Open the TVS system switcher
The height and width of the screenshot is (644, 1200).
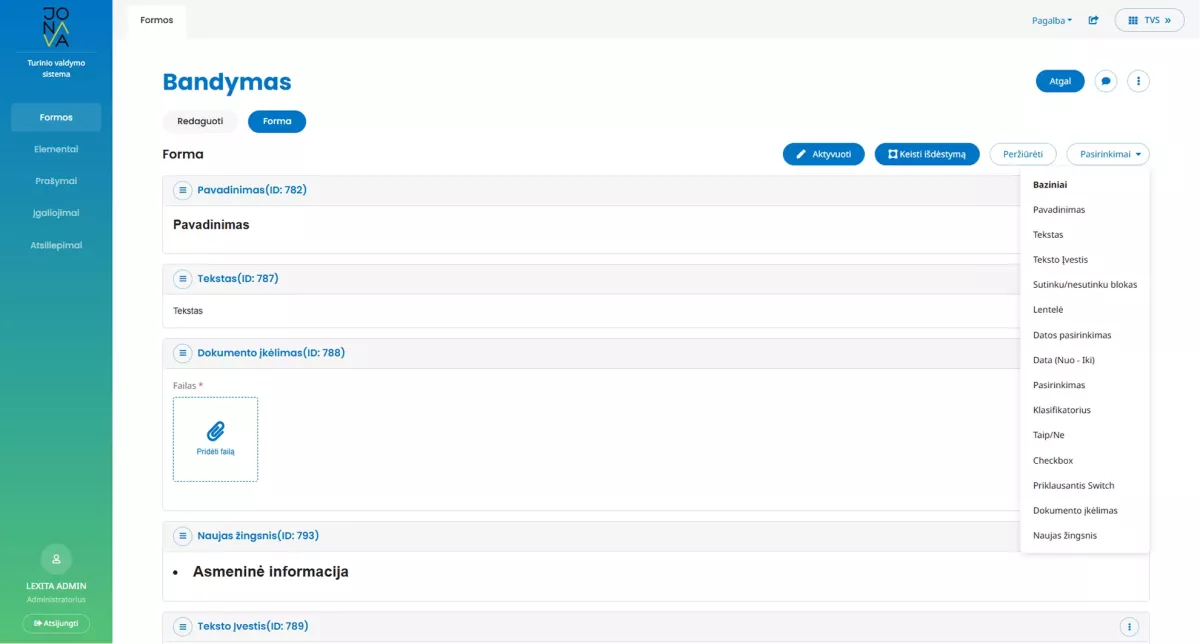coord(1149,20)
